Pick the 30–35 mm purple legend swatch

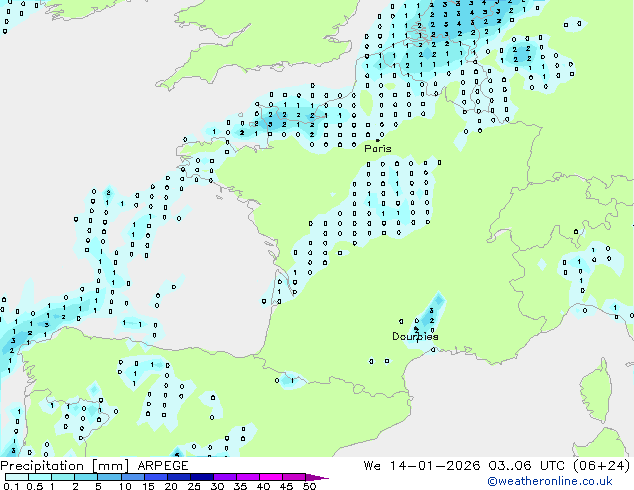[224, 477]
